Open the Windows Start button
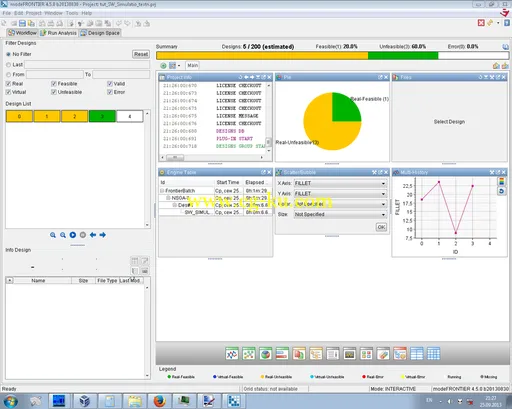Viewport: 512px width, 409px height. pyautogui.click(x=10, y=401)
